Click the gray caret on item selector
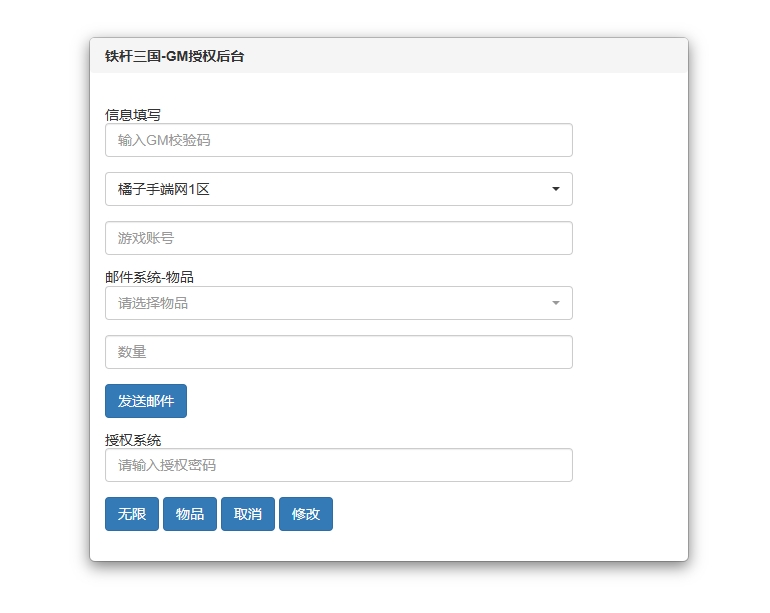Viewport: 770px width, 613px height. (556, 303)
